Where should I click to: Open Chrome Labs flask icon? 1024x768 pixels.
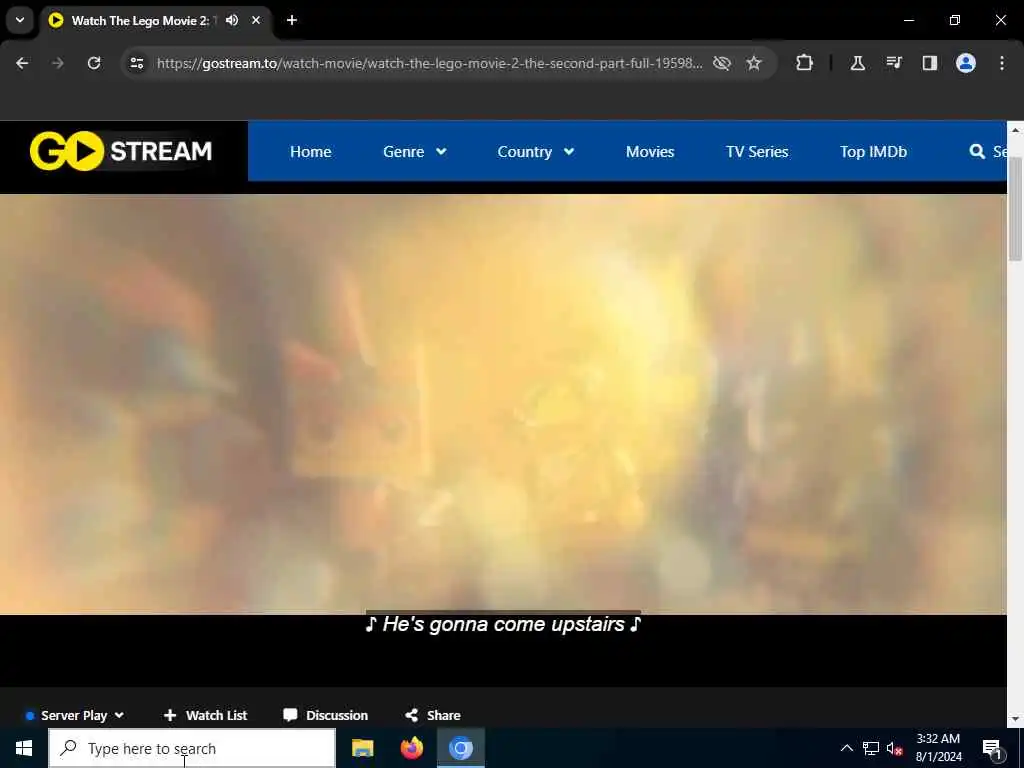click(x=857, y=63)
